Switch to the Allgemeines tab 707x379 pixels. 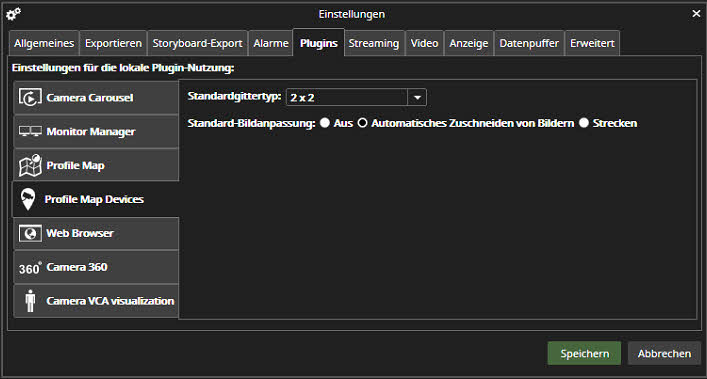click(44, 43)
